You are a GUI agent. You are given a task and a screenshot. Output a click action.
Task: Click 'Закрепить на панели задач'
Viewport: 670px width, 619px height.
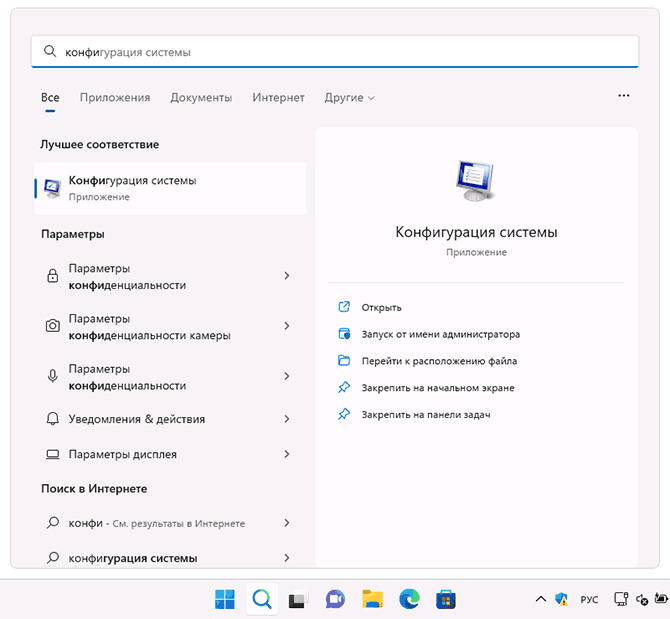[x=426, y=415]
